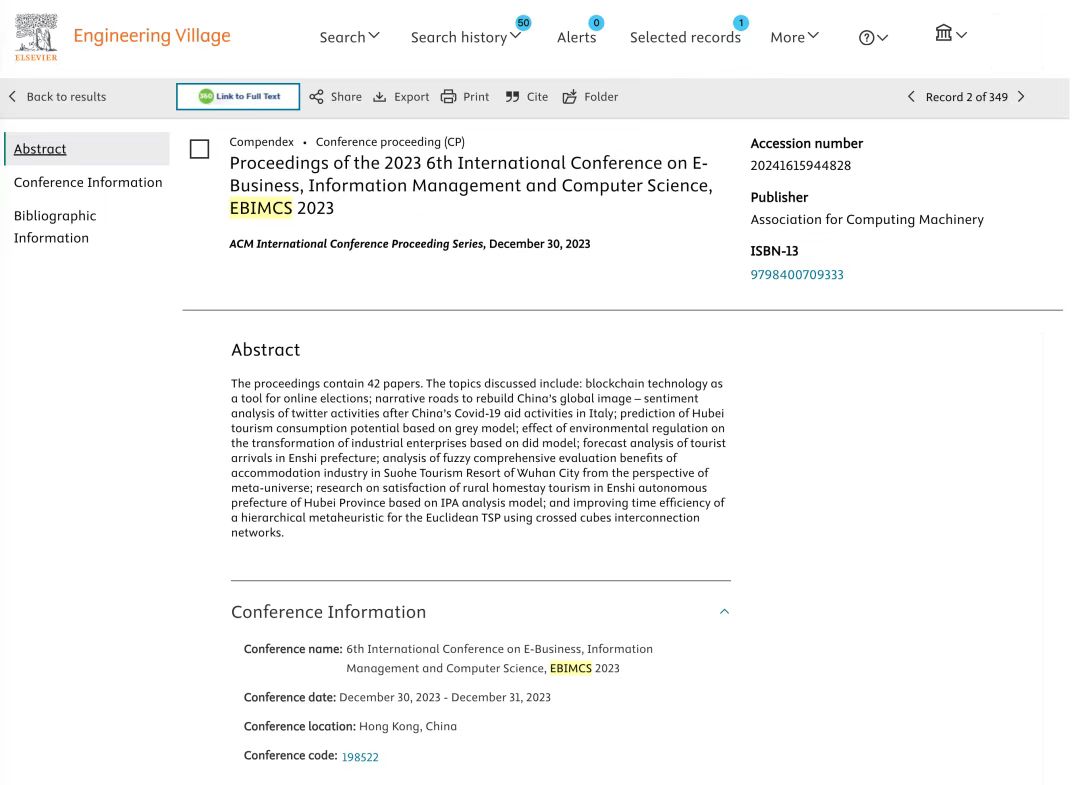This screenshot has width=1080, height=785.
Task: Open the institution account menu icon
Action: pos(951,33)
